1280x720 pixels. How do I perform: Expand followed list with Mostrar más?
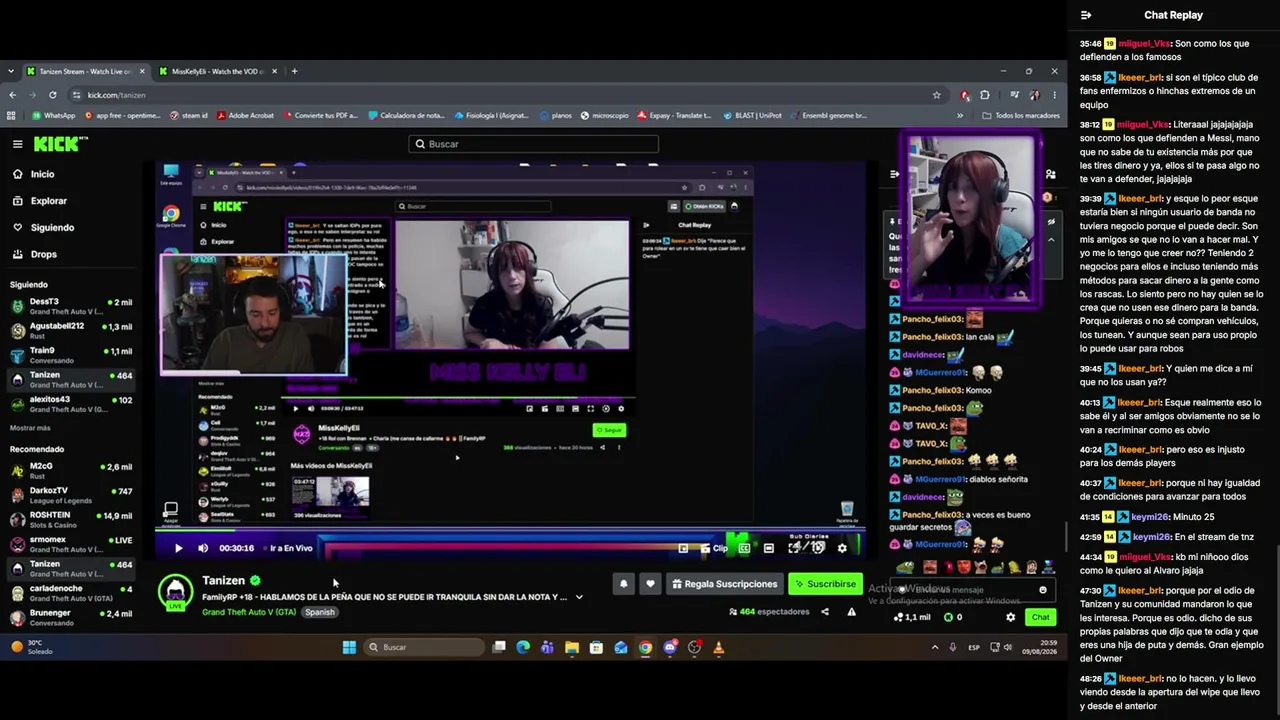click(x=30, y=428)
